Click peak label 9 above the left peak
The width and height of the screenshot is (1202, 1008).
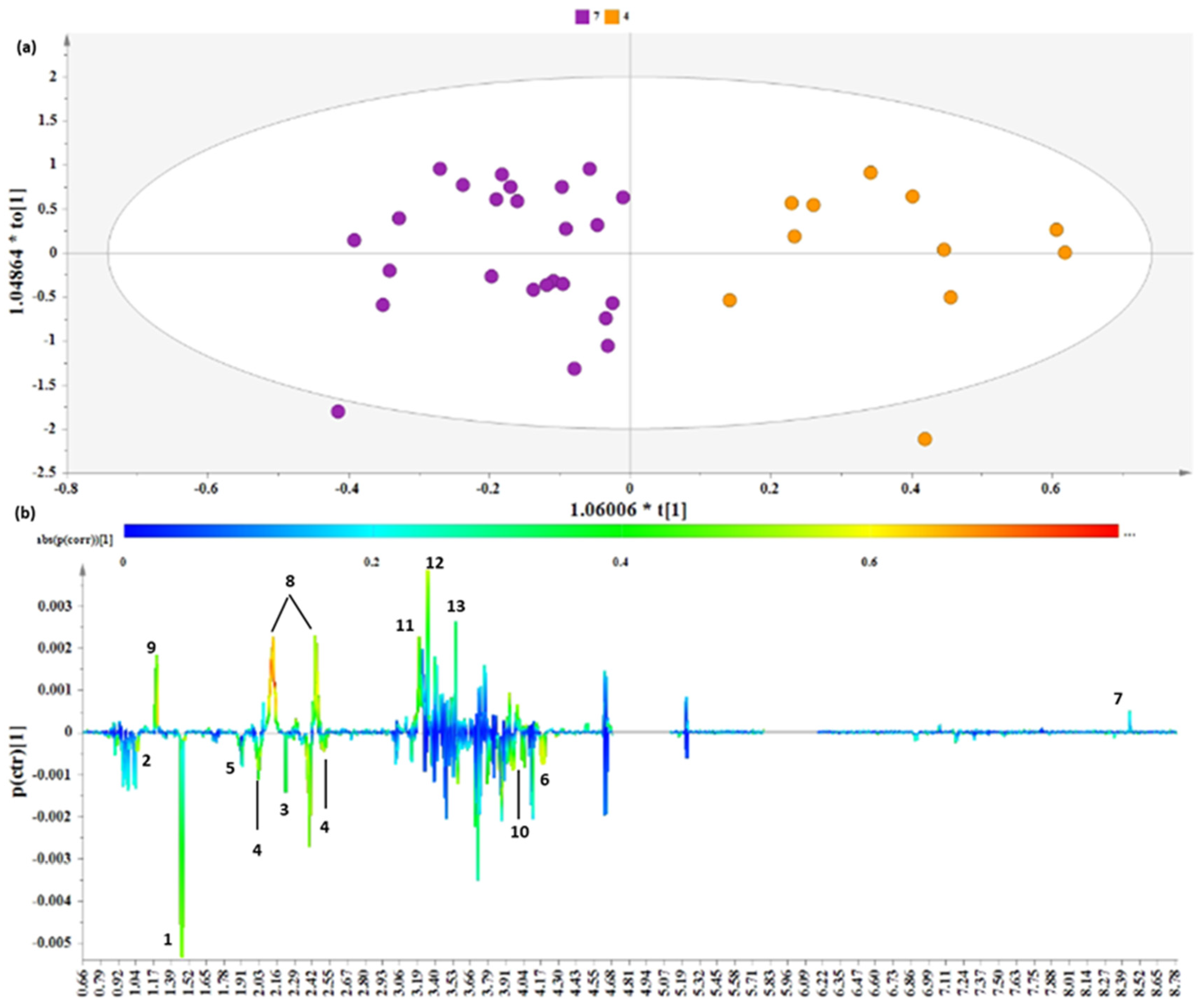coord(151,647)
